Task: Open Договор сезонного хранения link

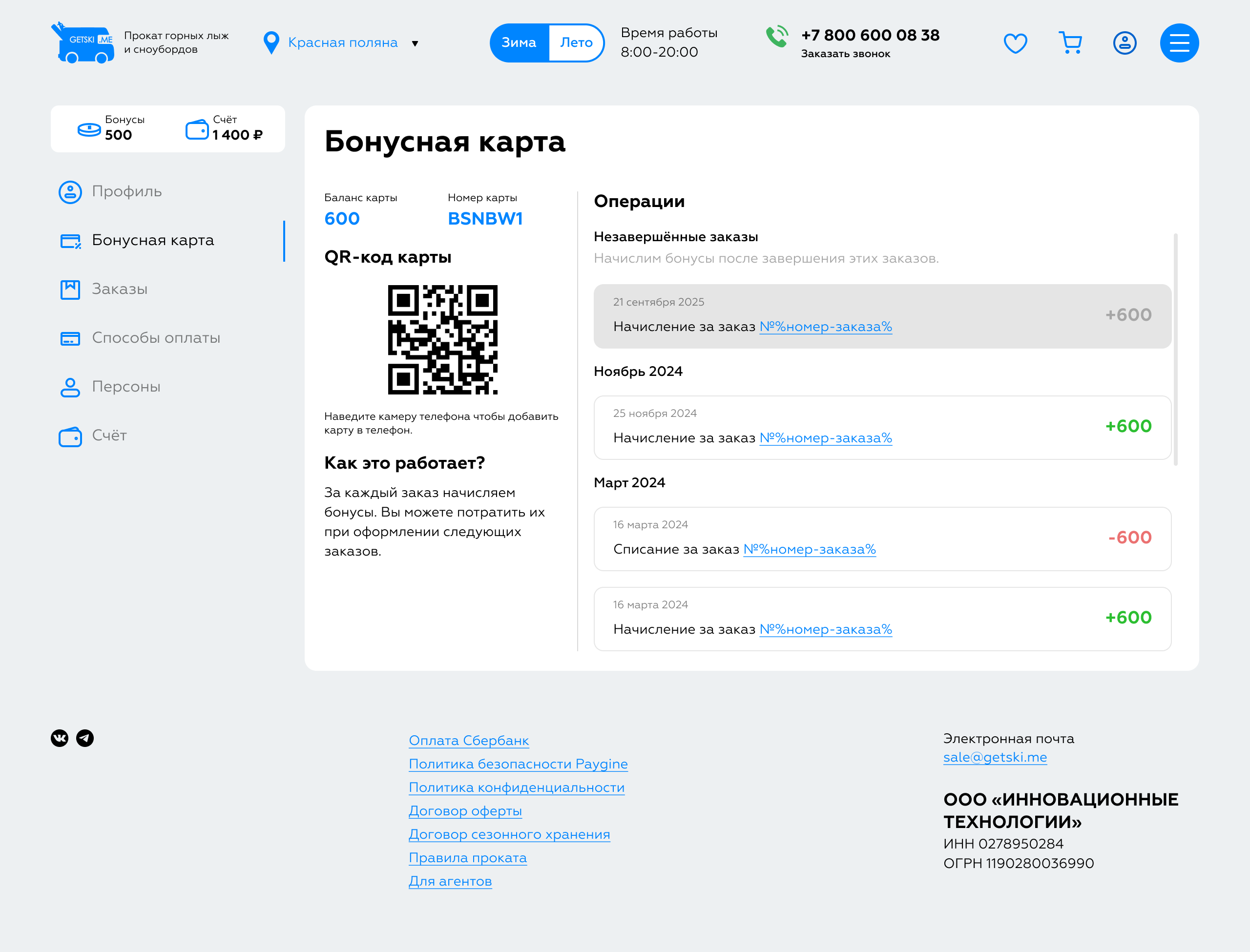Action: point(509,834)
